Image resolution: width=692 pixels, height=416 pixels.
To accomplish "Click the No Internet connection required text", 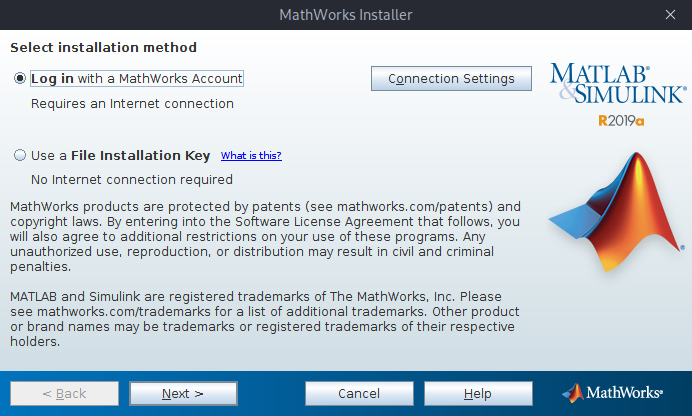I will pyautogui.click(x=132, y=180).
